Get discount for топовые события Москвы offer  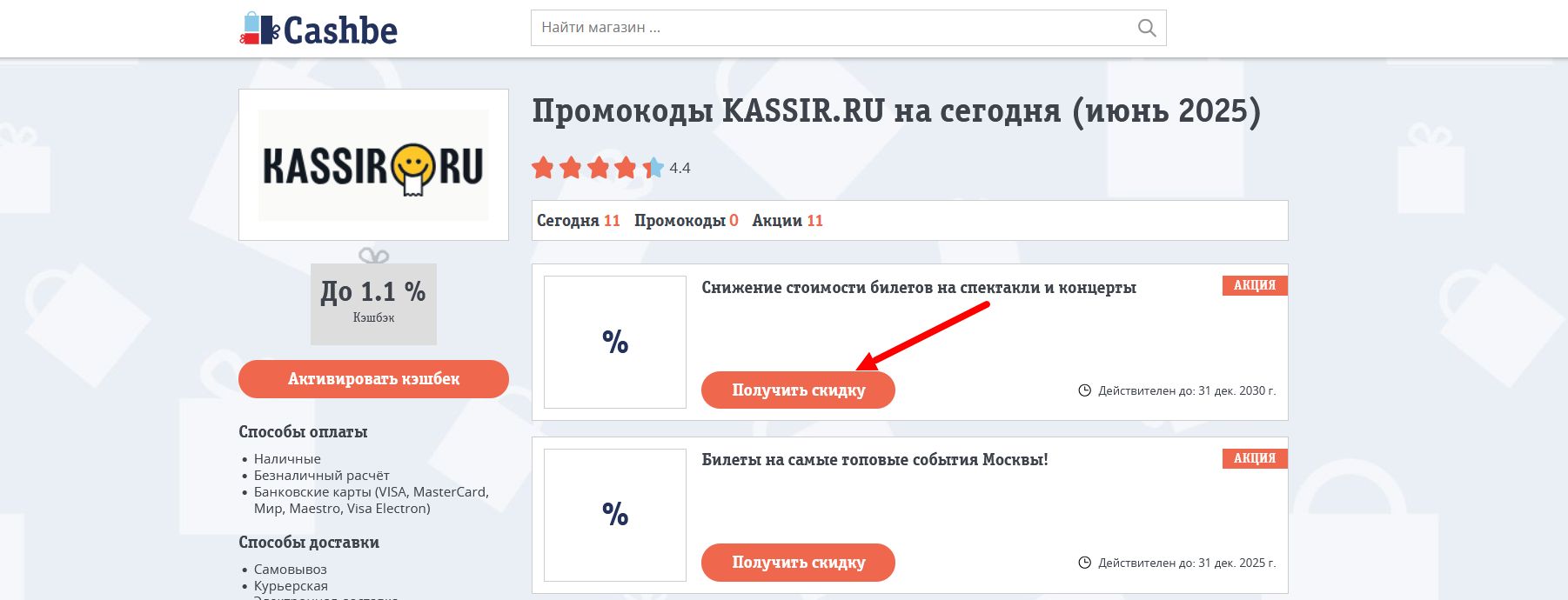click(798, 563)
